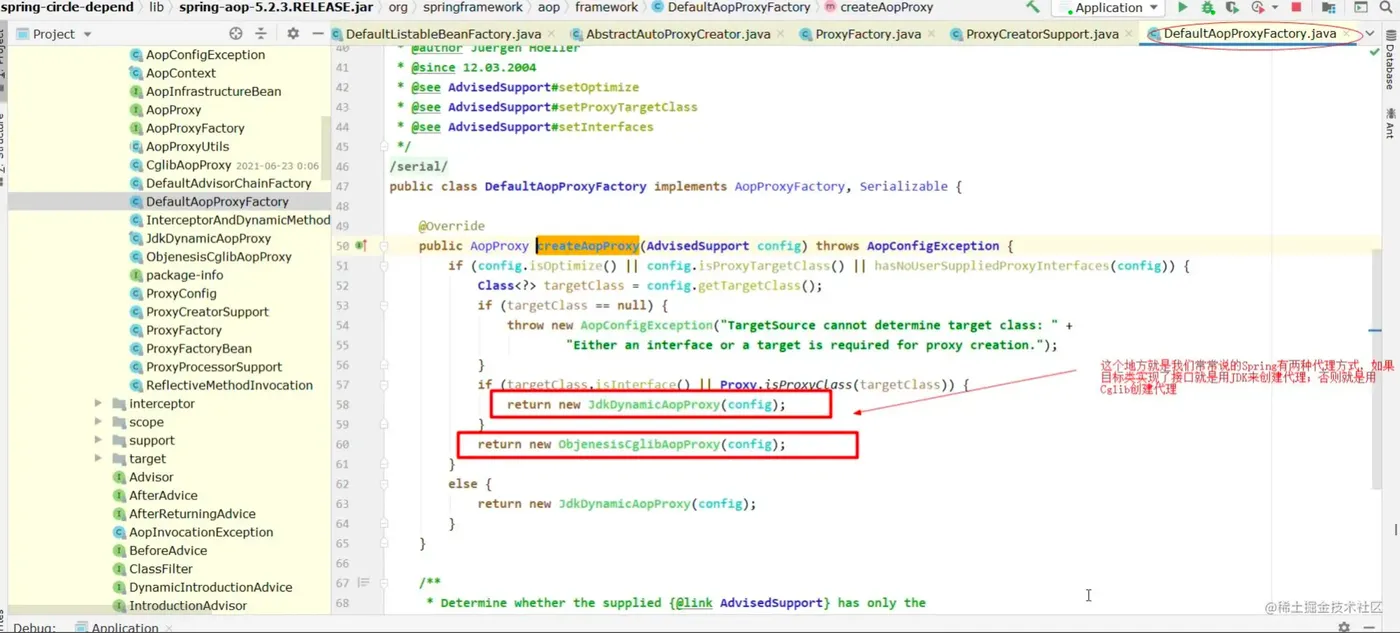Click DefaultAopProxyFactory breadcrumb in navigation bar

[x=730, y=7]
